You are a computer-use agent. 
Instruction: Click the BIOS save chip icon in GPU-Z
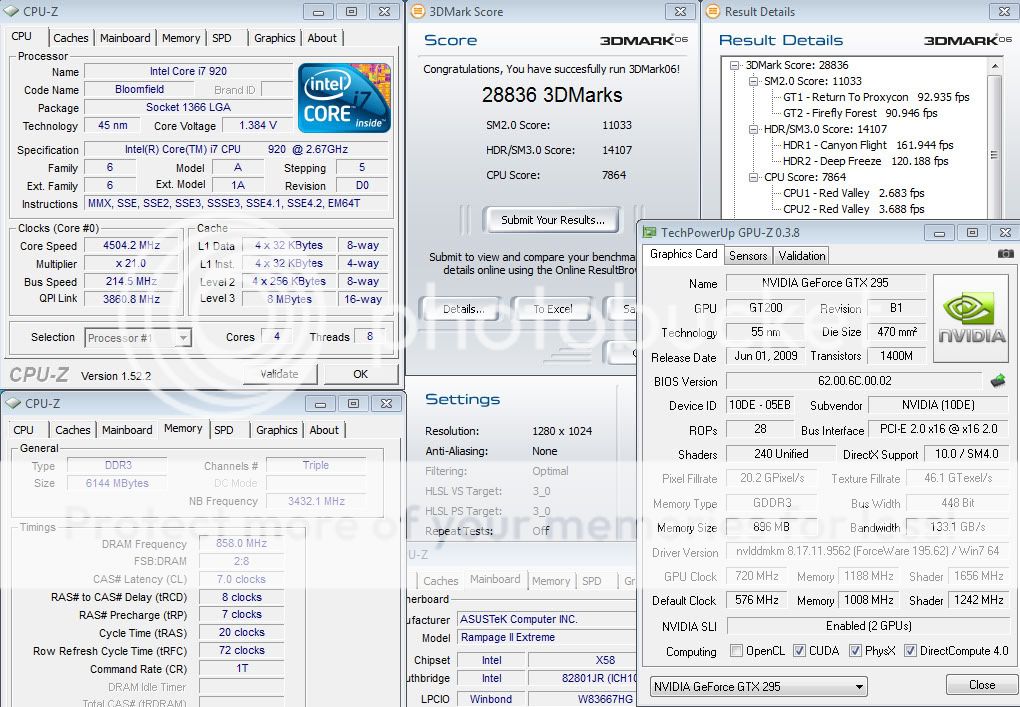point(998,381)
